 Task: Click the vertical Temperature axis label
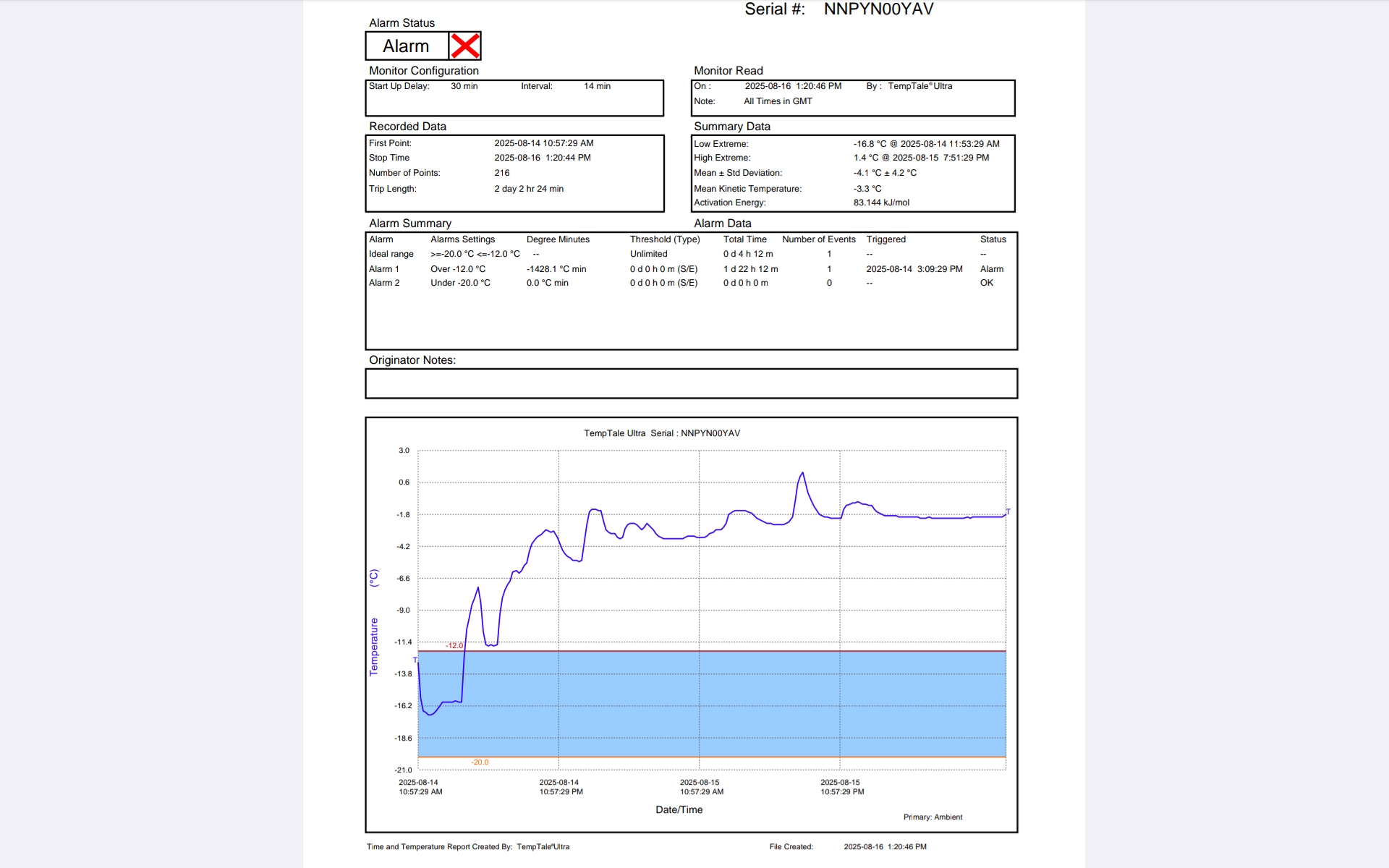pos(374,646)
